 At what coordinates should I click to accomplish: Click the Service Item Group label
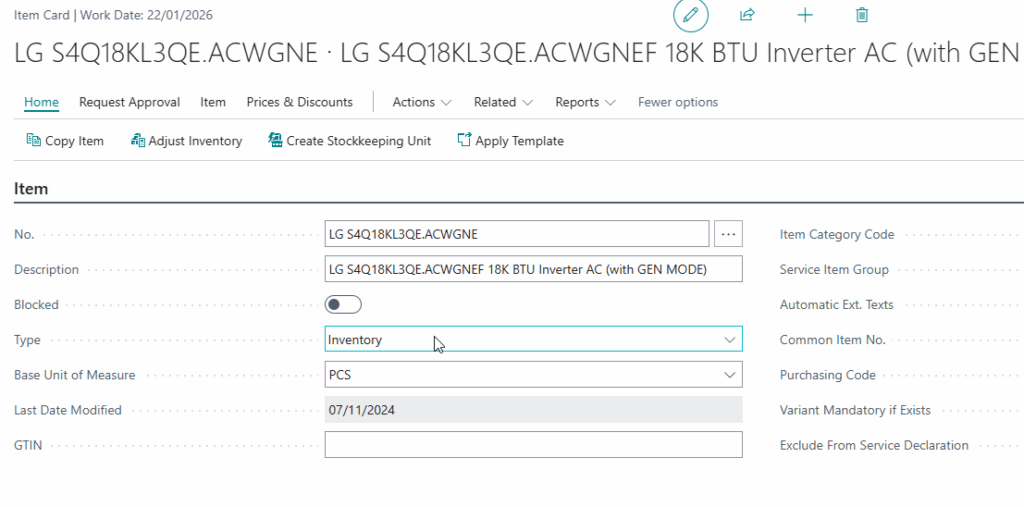click(834, 270)
